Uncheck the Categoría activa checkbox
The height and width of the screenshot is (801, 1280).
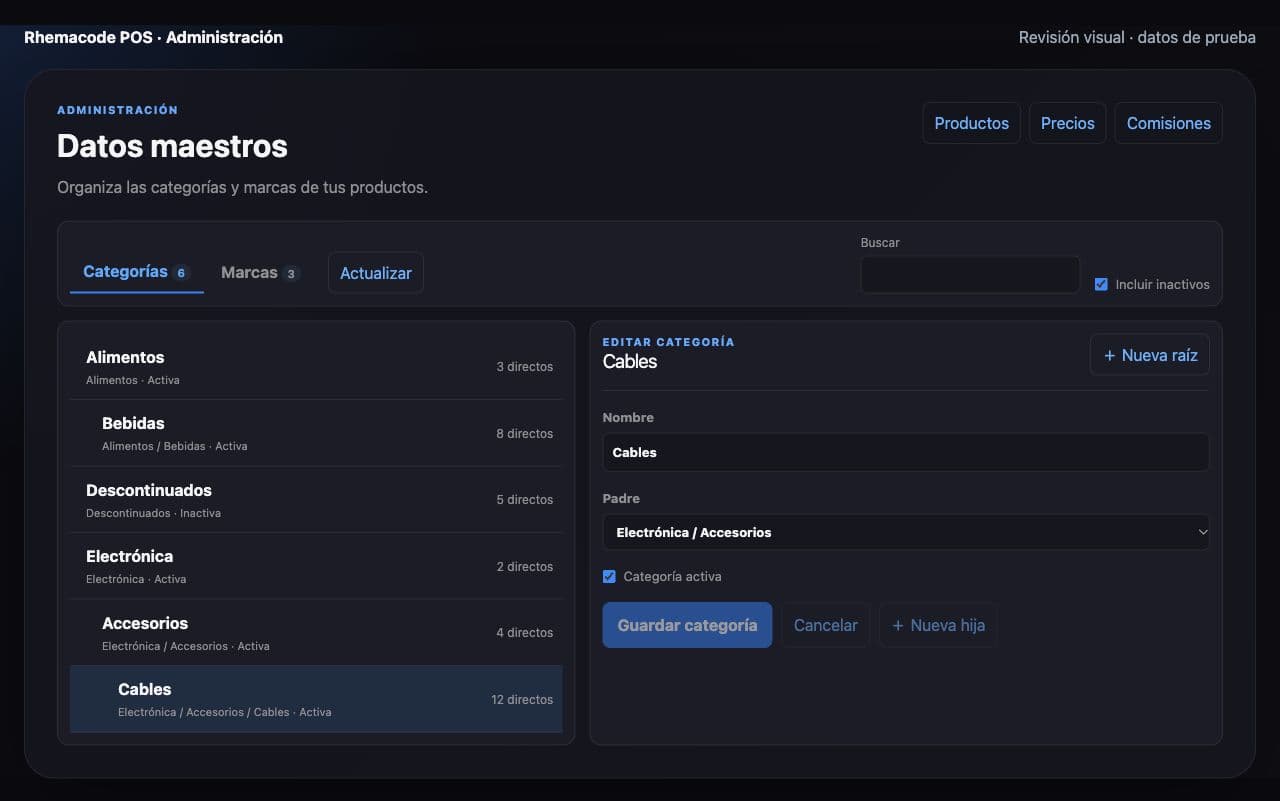coord(609,576)
